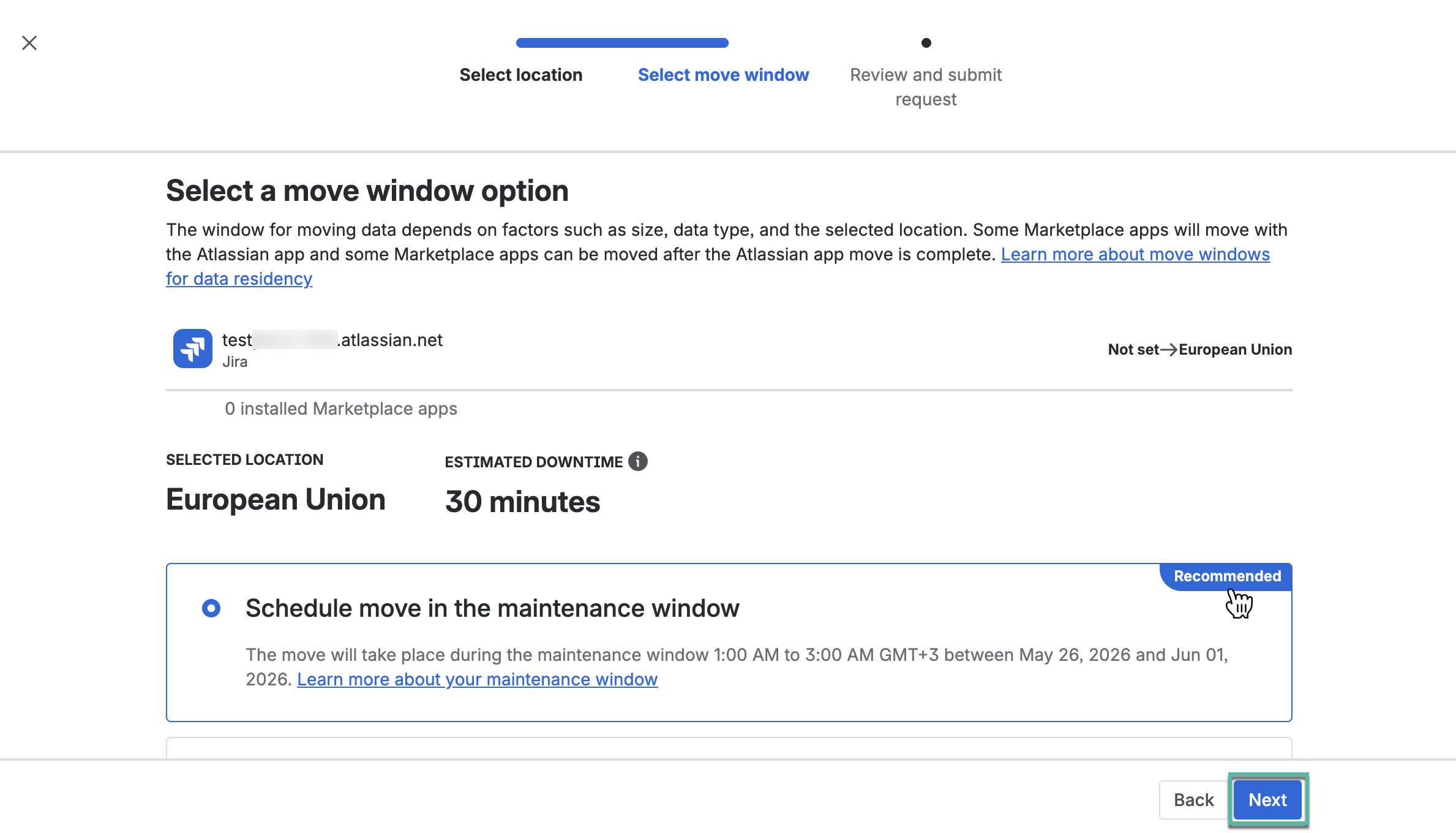Open Review and submit request step

926,87
